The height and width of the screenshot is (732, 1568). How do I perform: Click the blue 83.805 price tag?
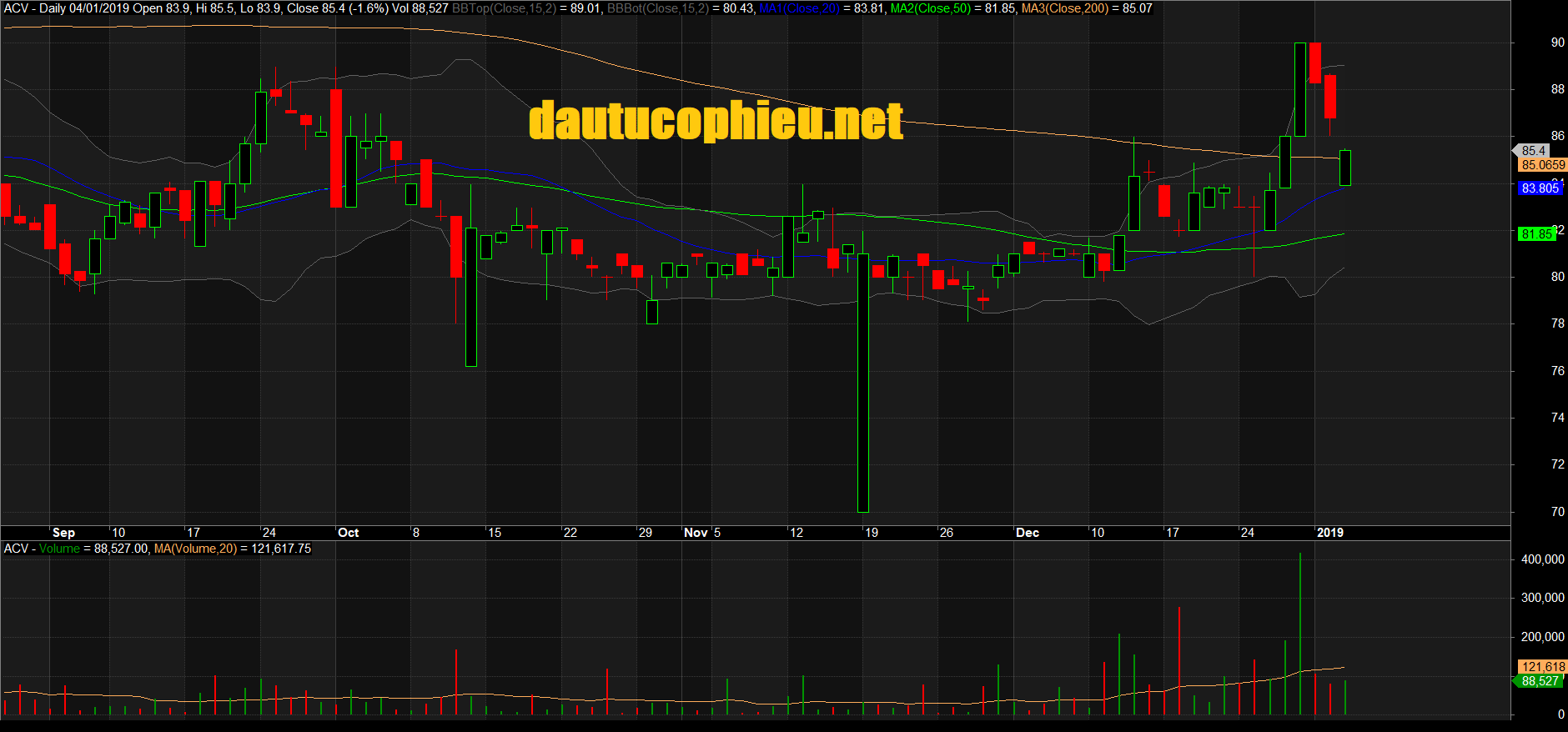(x=1540, y=188)
